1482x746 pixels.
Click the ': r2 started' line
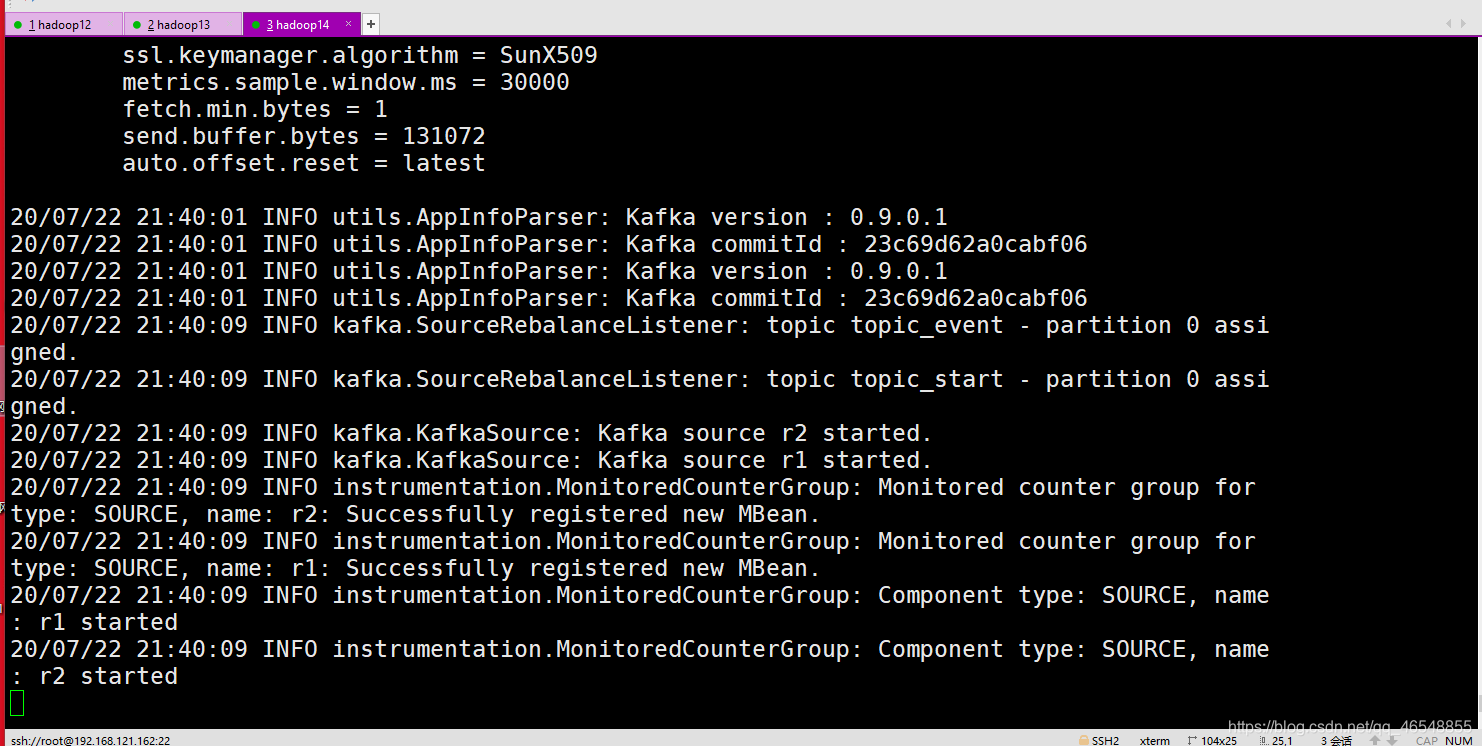pyautogui.click(x=94, y=676)
